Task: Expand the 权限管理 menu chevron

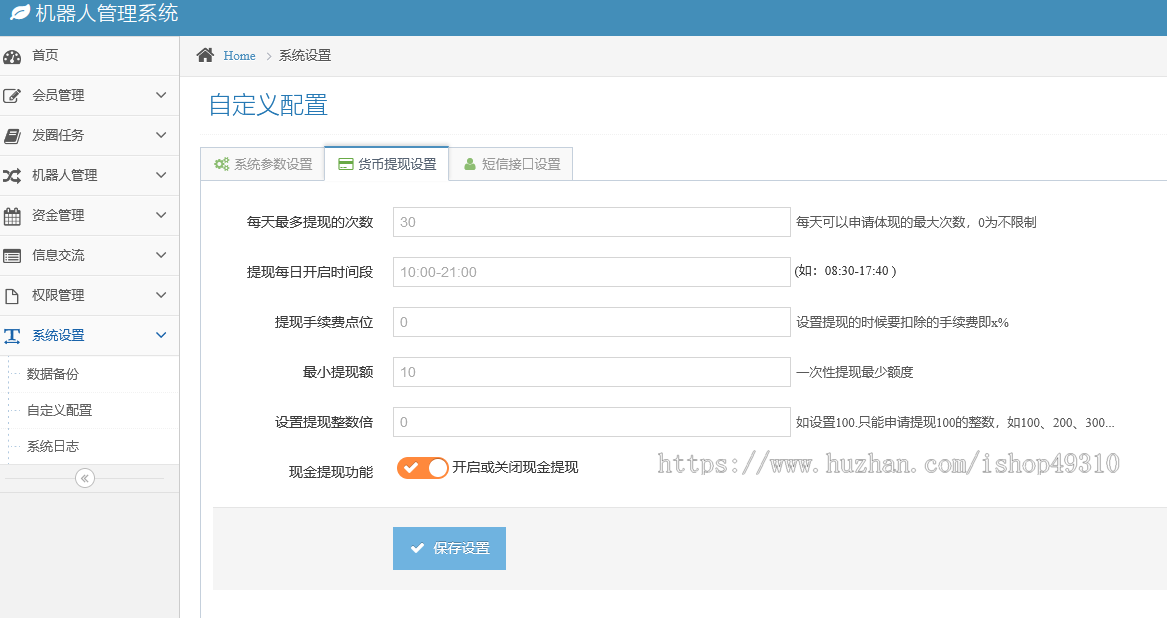Action: point(161,295)
